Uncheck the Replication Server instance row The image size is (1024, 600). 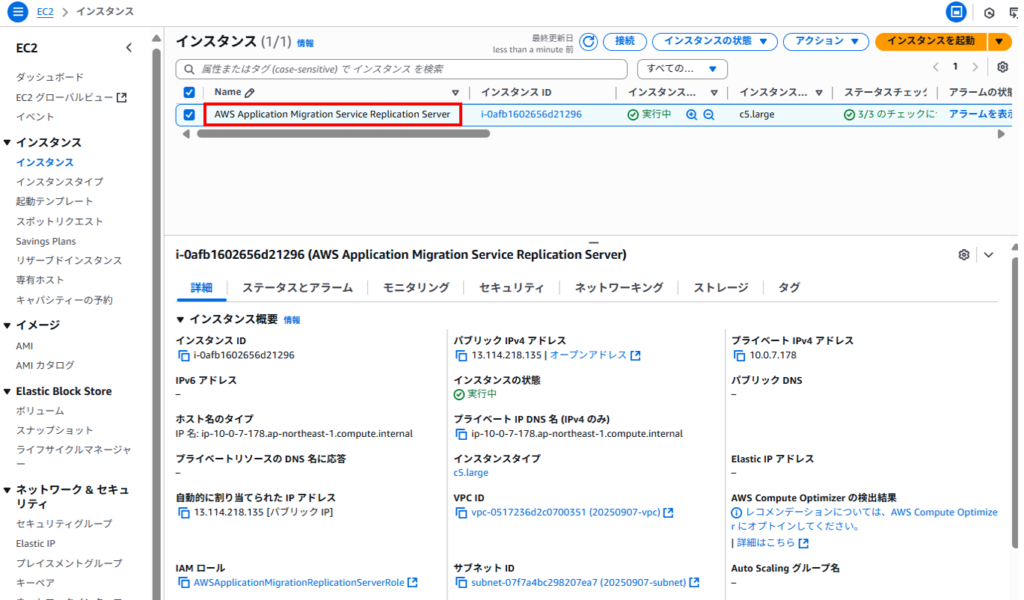tap(189, 114)
